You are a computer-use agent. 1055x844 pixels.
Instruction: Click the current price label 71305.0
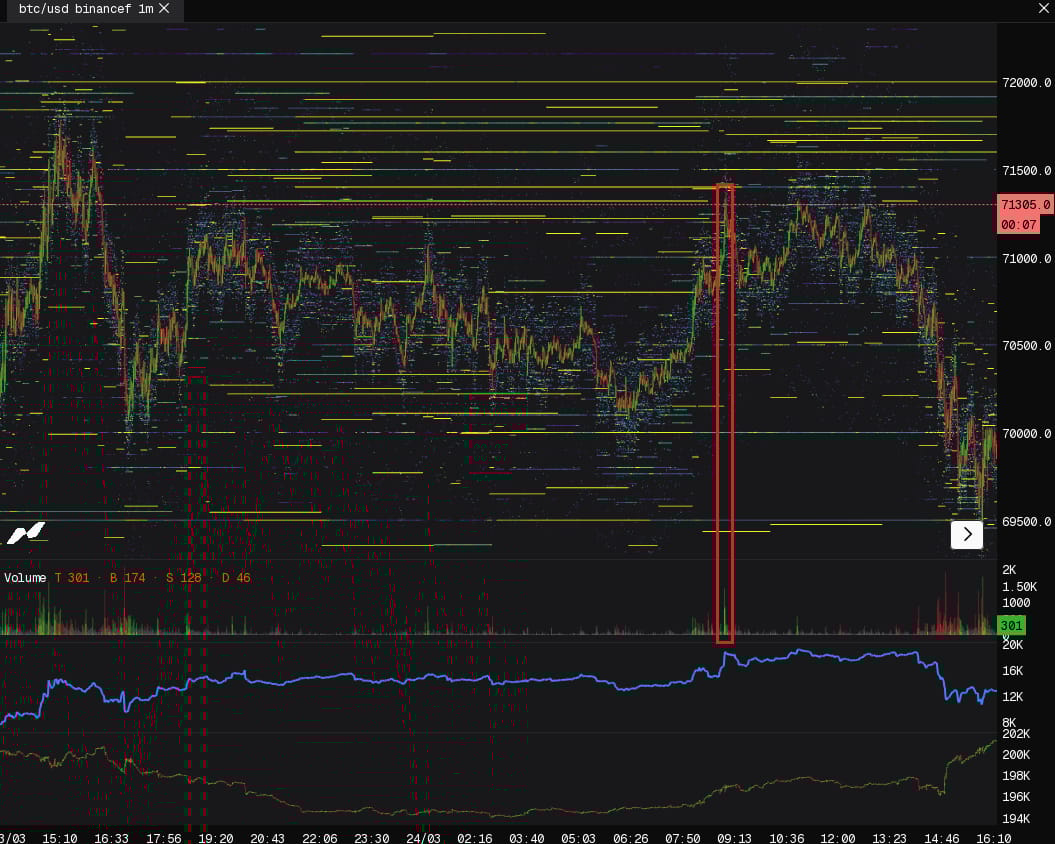(1025, 205)
